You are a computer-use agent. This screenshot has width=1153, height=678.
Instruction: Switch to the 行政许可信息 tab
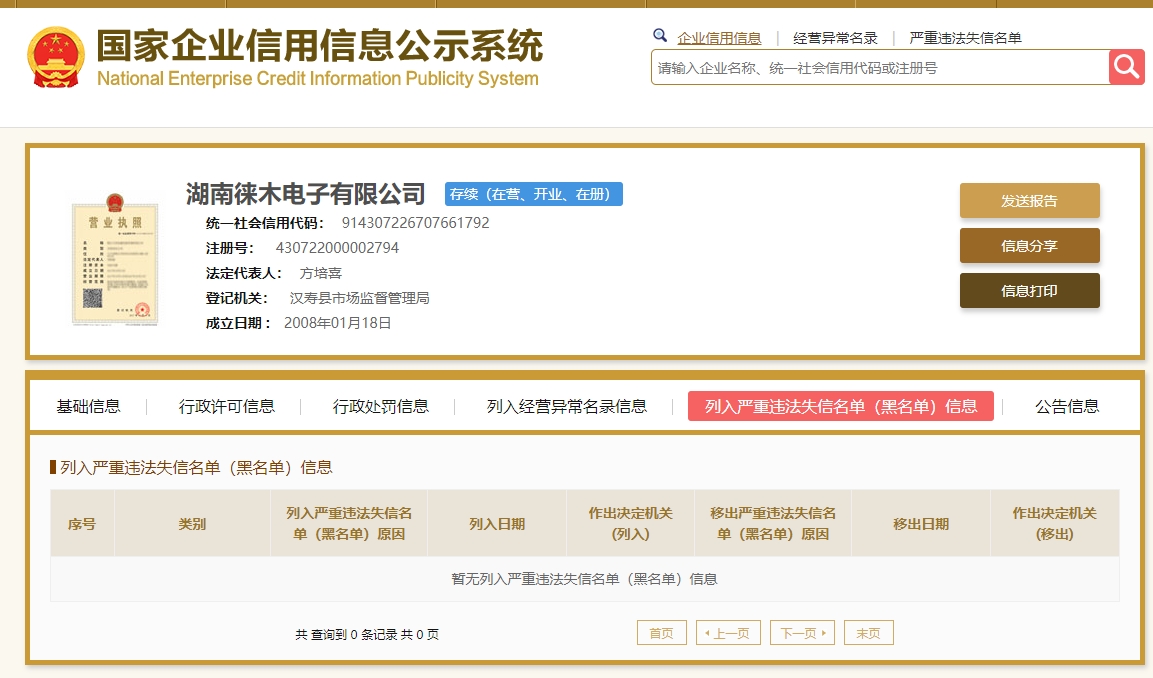(x=226, y=406)
